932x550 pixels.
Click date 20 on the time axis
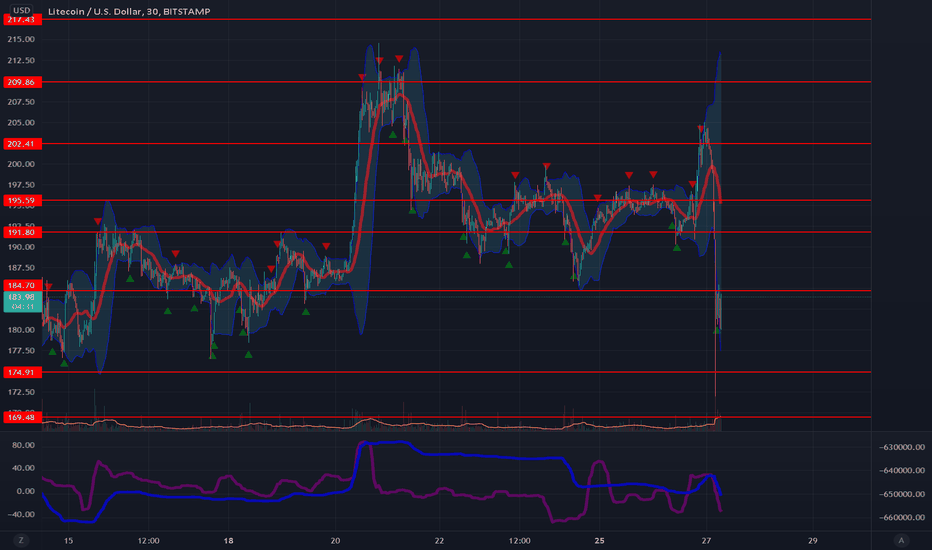pos(335,541)
